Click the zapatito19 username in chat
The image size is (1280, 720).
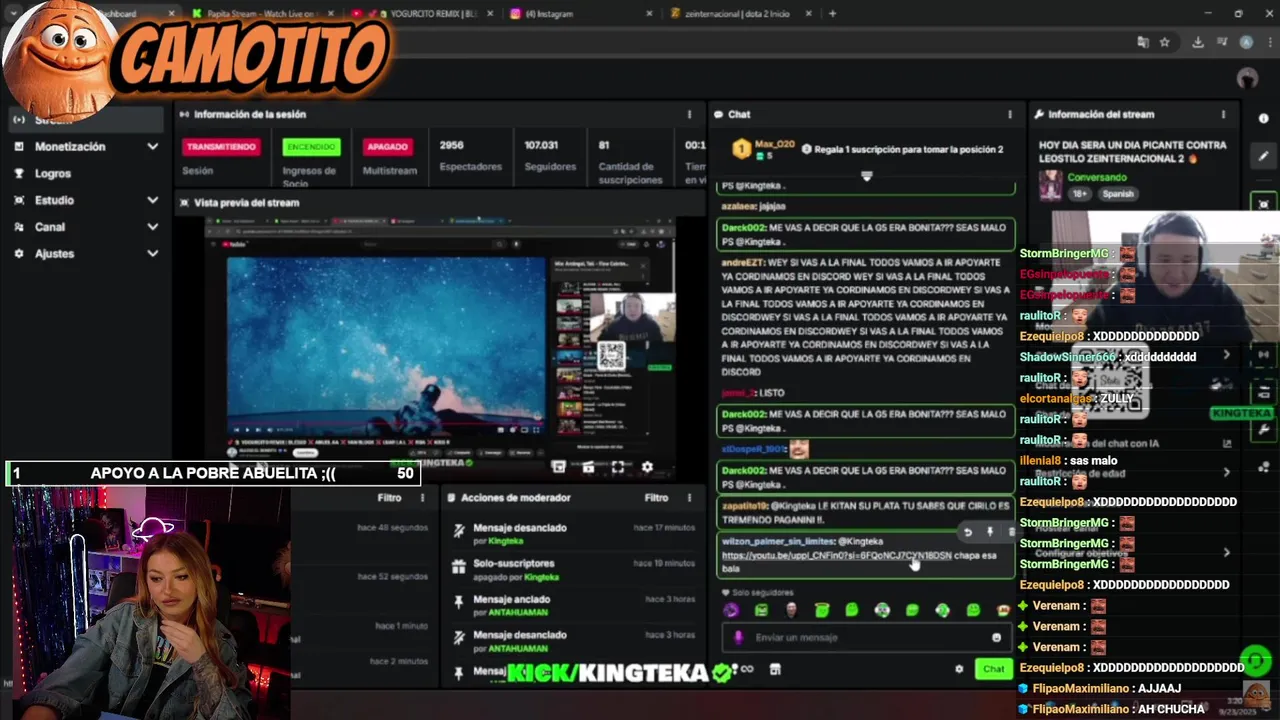click(x=744, y=506)
